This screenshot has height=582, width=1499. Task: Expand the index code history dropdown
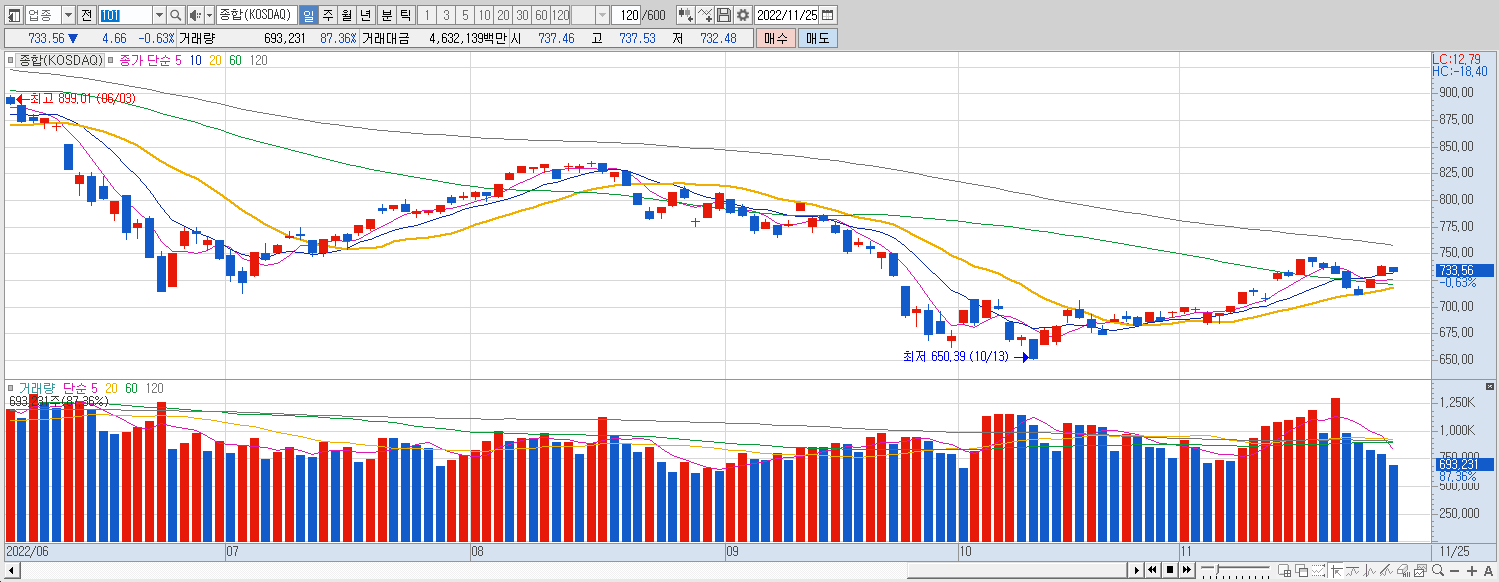coord(160,15)
